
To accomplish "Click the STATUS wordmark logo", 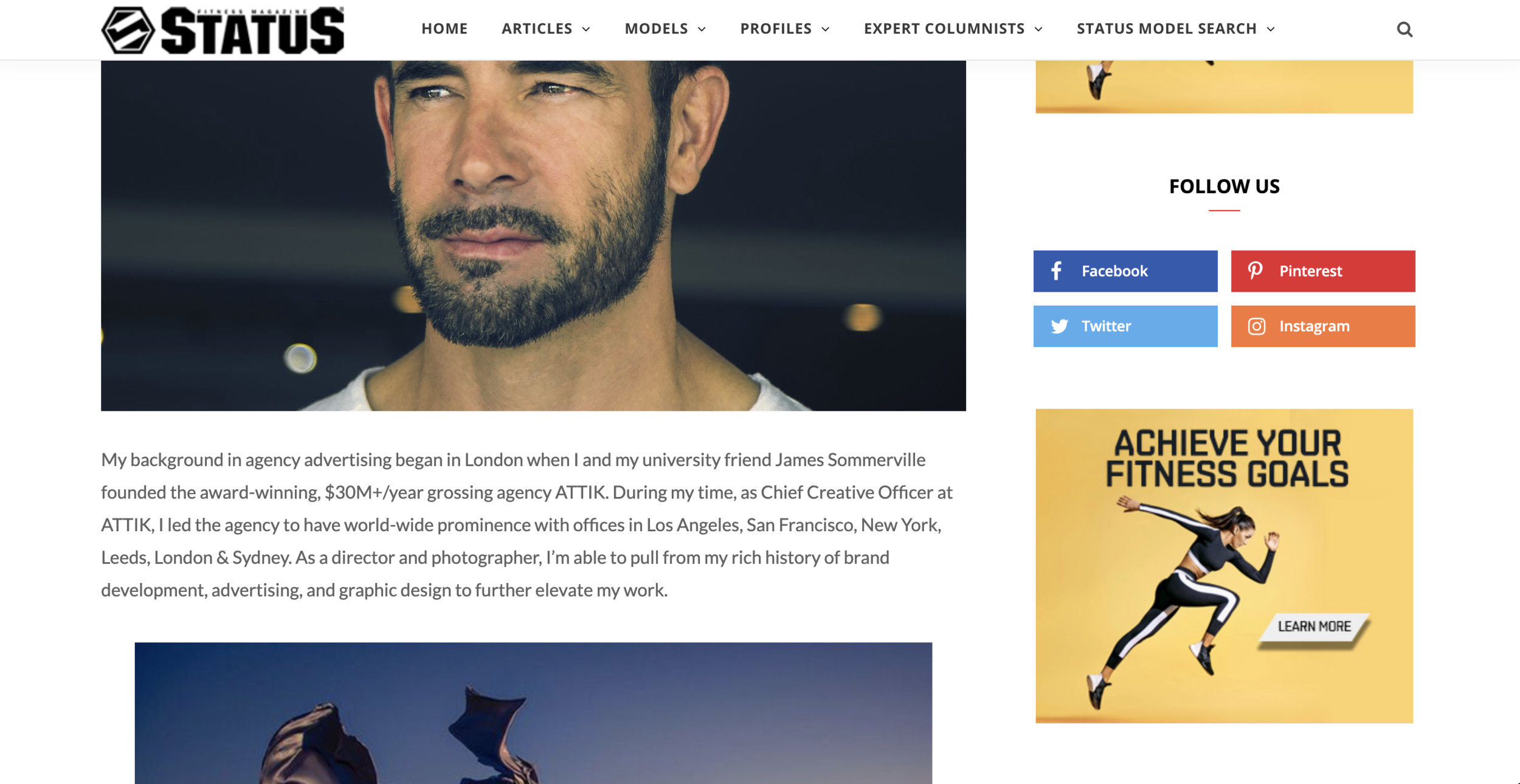I will [x=253, y=30].
